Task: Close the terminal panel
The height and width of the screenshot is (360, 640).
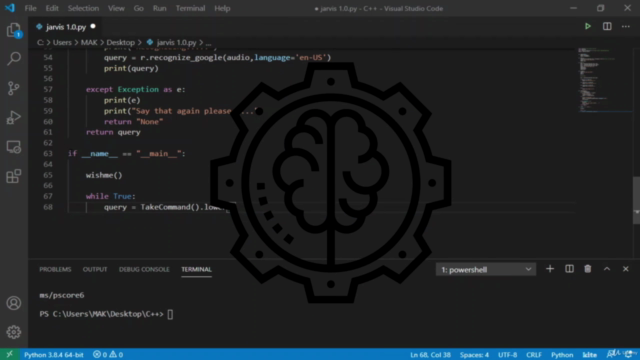Action: [x=626, y=269]
